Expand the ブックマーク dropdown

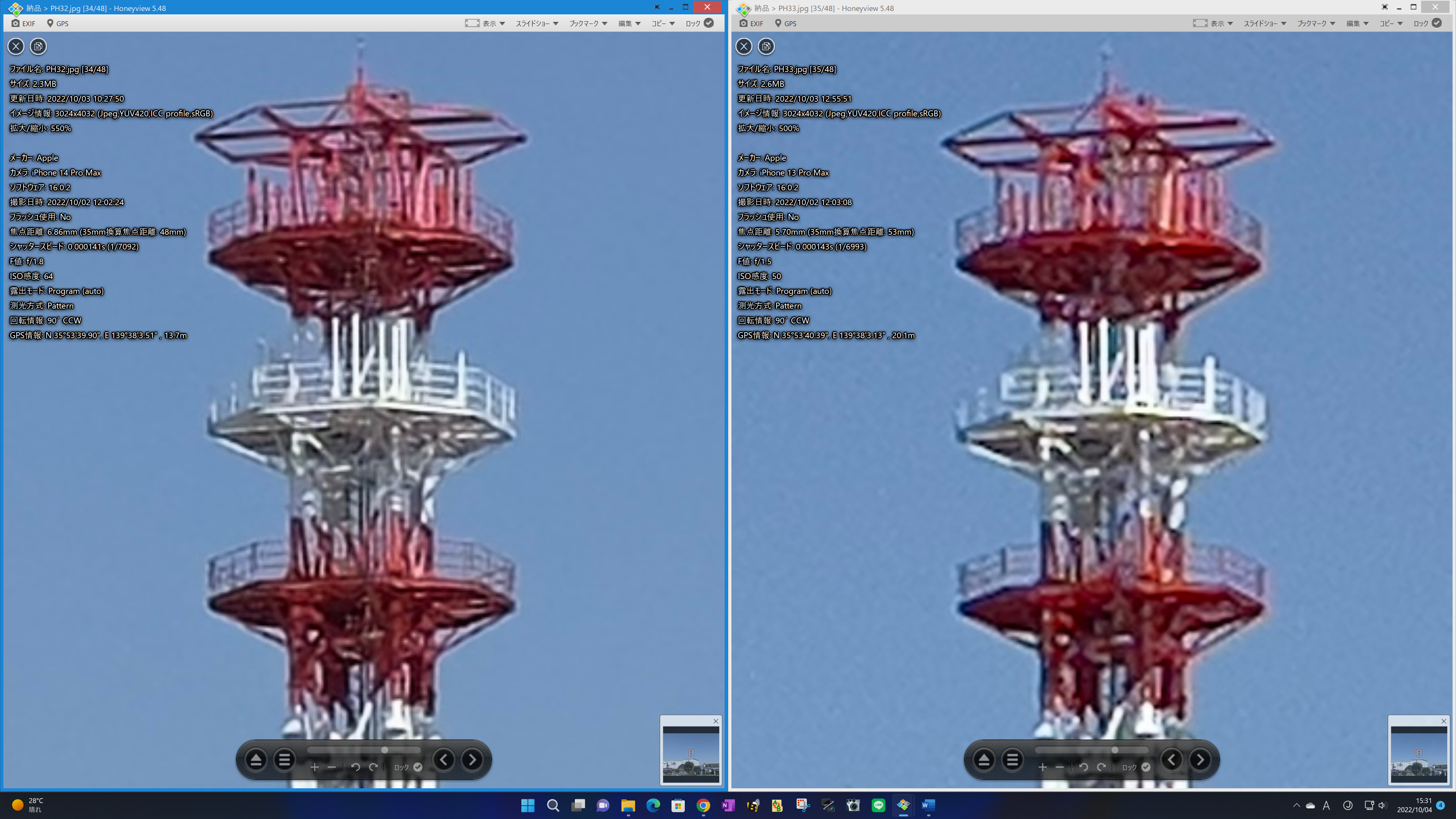[585, 23]
